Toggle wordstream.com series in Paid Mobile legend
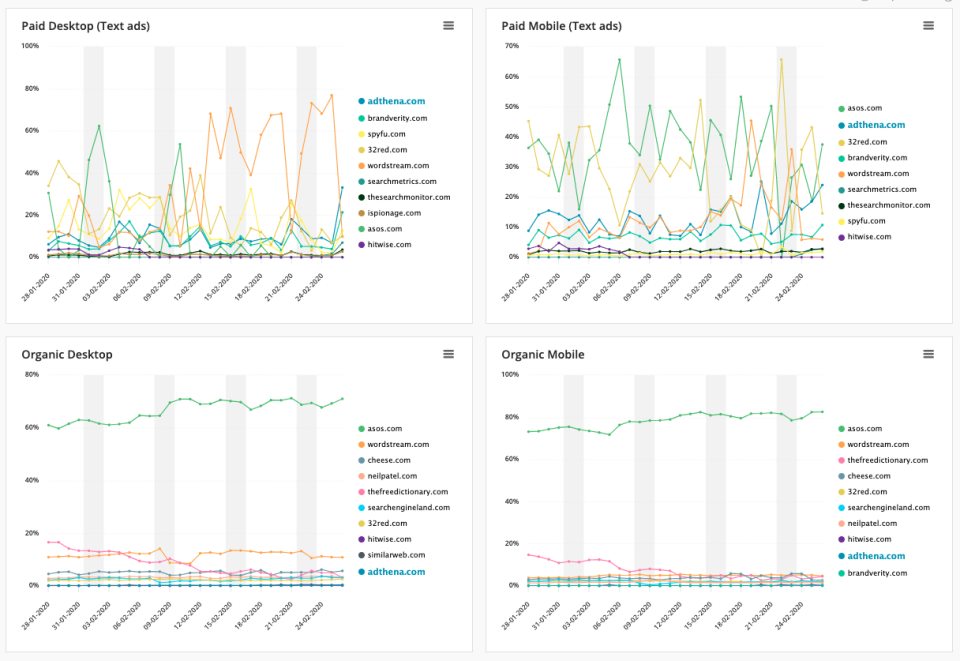This screenshot has width=960, height=661. (874, 174)
